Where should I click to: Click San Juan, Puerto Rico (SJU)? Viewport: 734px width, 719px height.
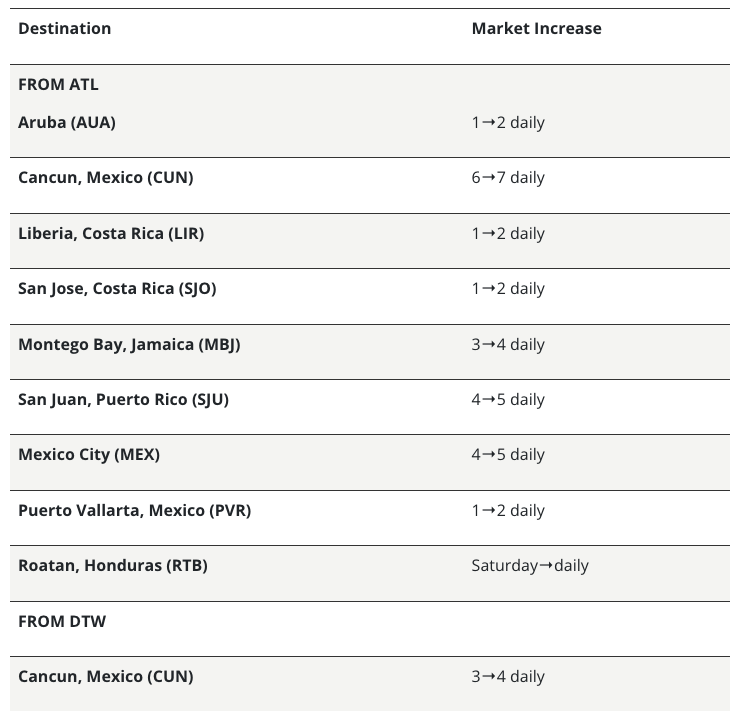(123, 400)
